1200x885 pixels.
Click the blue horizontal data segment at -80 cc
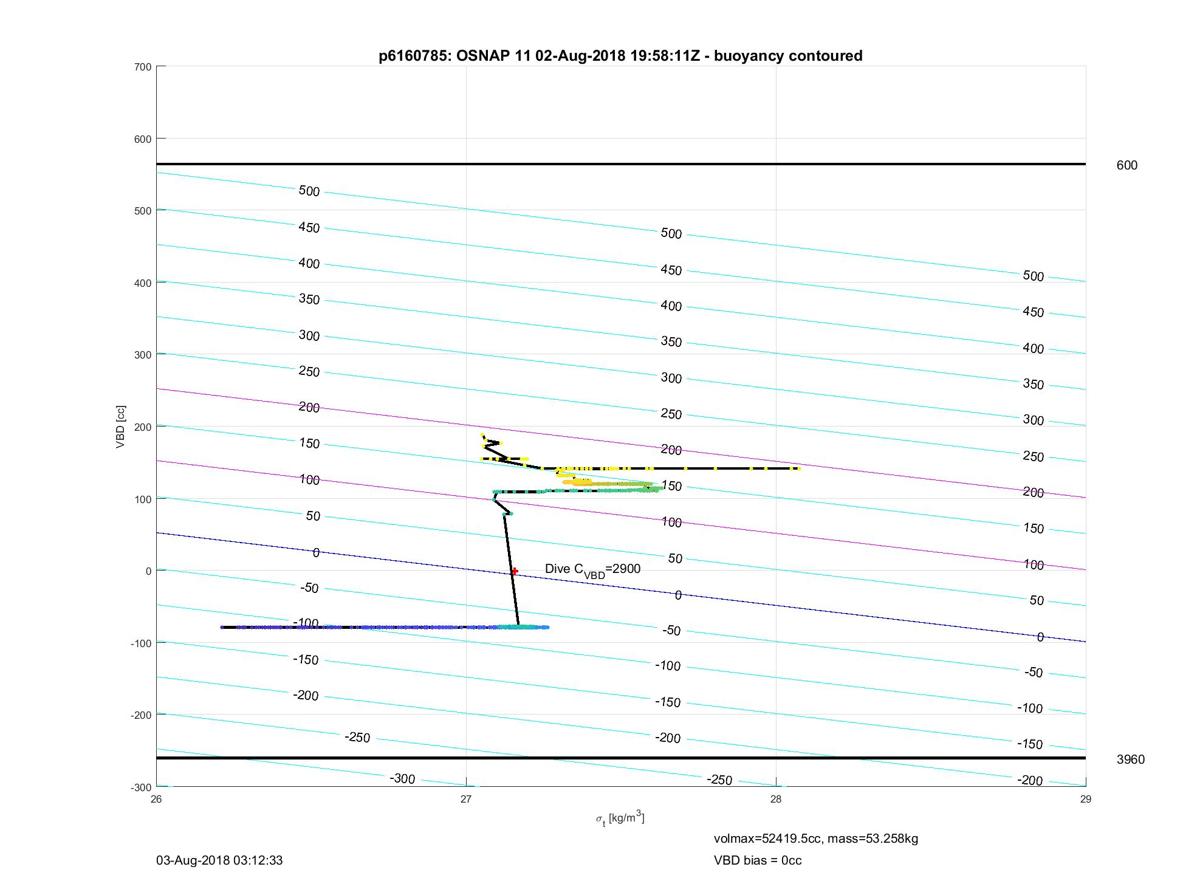tap(385, 627)
